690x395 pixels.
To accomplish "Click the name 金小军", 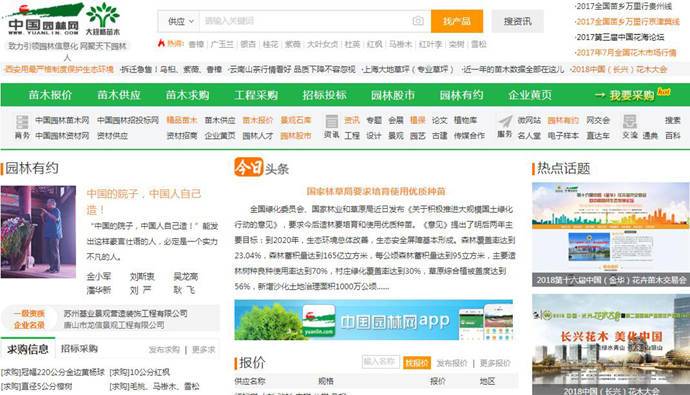I will (x=99, y=277).
